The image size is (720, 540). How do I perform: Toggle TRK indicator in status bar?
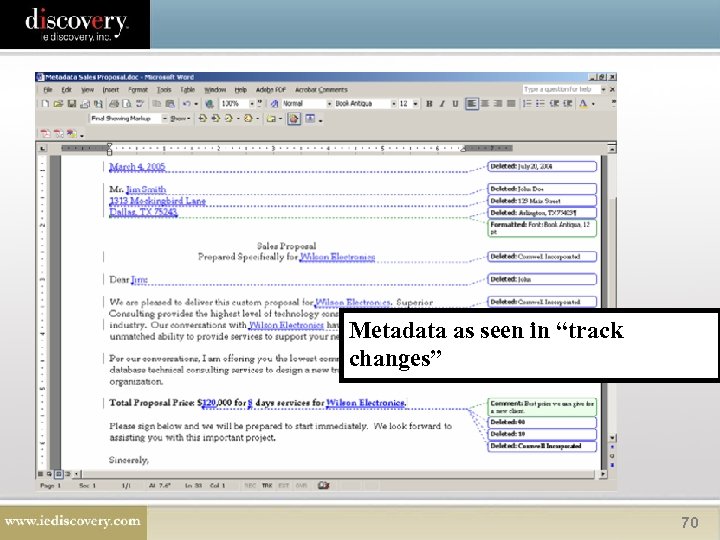pos(267,485)
